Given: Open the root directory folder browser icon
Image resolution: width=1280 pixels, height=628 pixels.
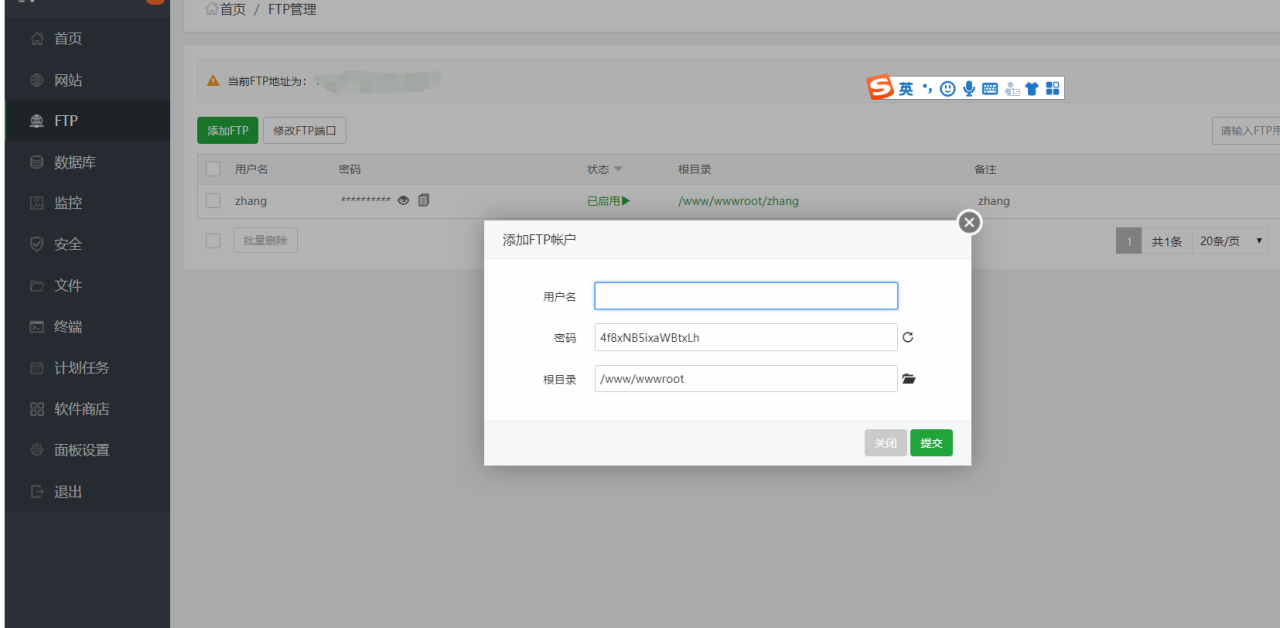Looking at the screenshot, I should [909, 379].
